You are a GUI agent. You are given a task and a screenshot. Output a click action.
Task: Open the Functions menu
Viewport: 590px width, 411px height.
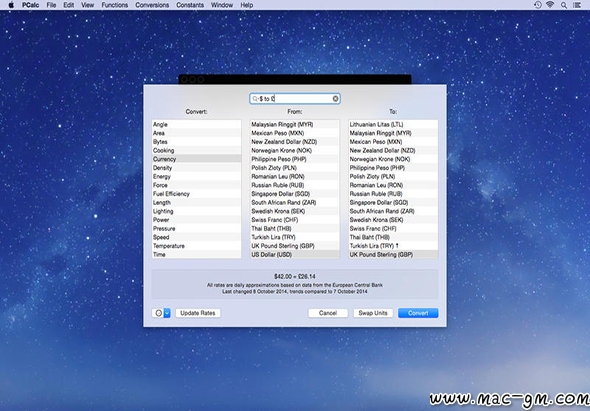point(115,5)
